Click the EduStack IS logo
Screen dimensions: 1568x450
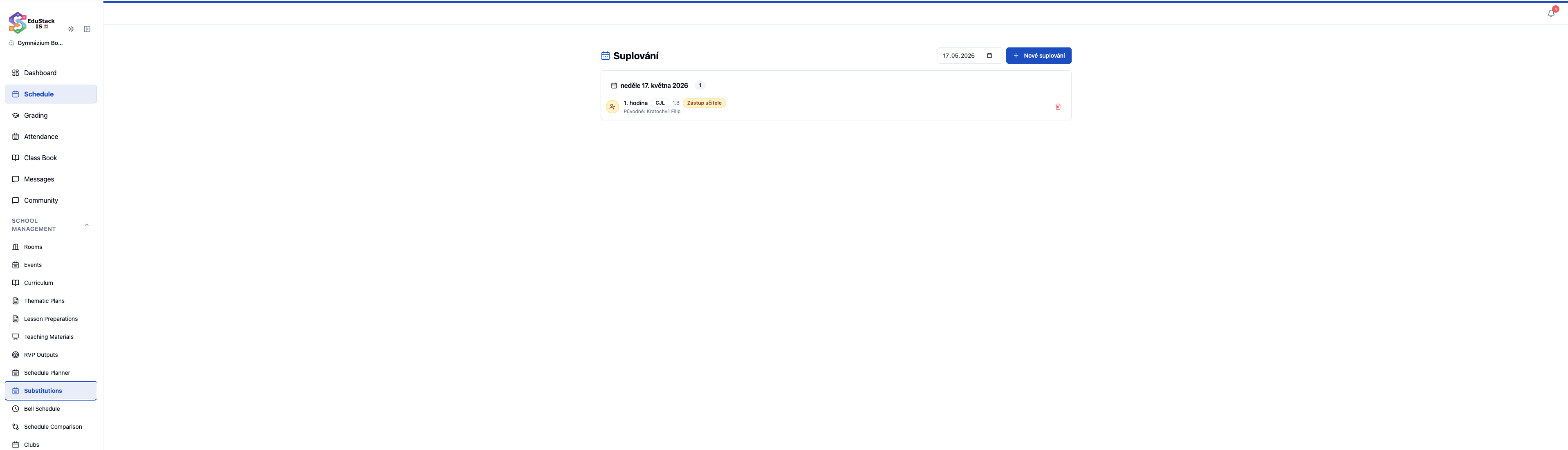31,22
